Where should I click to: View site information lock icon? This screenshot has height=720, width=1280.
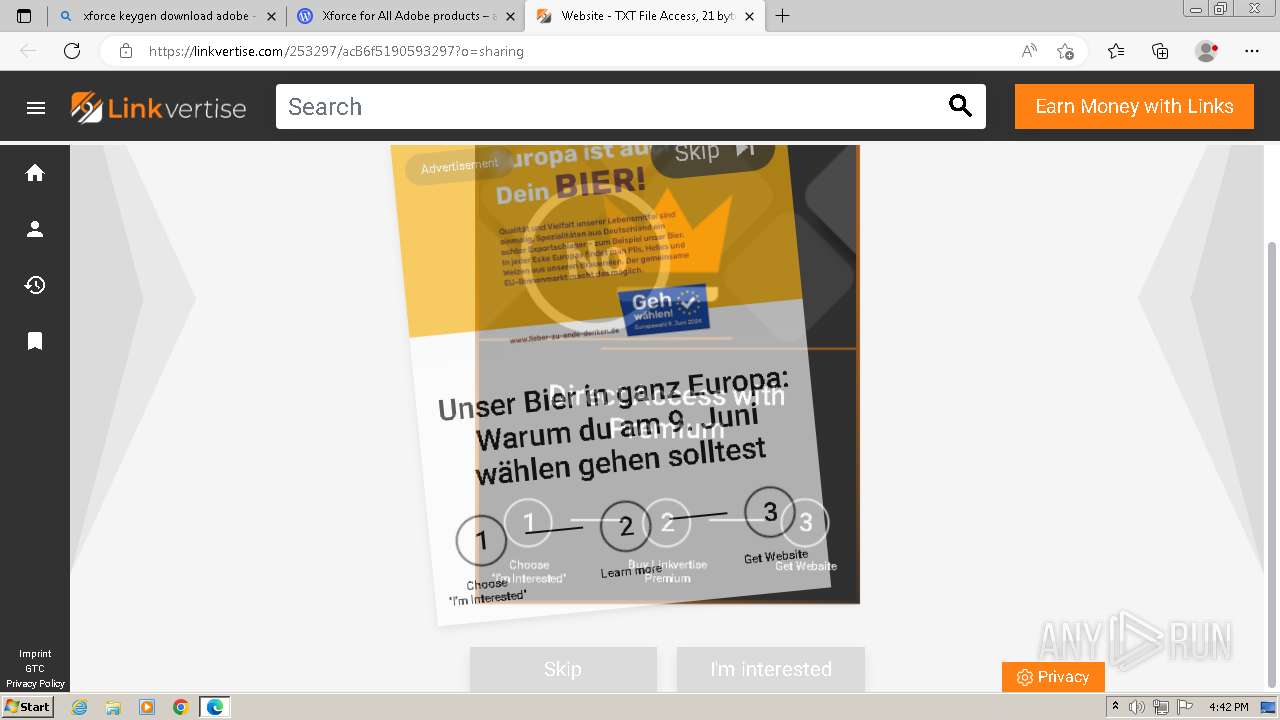click(x=125, y=51)
